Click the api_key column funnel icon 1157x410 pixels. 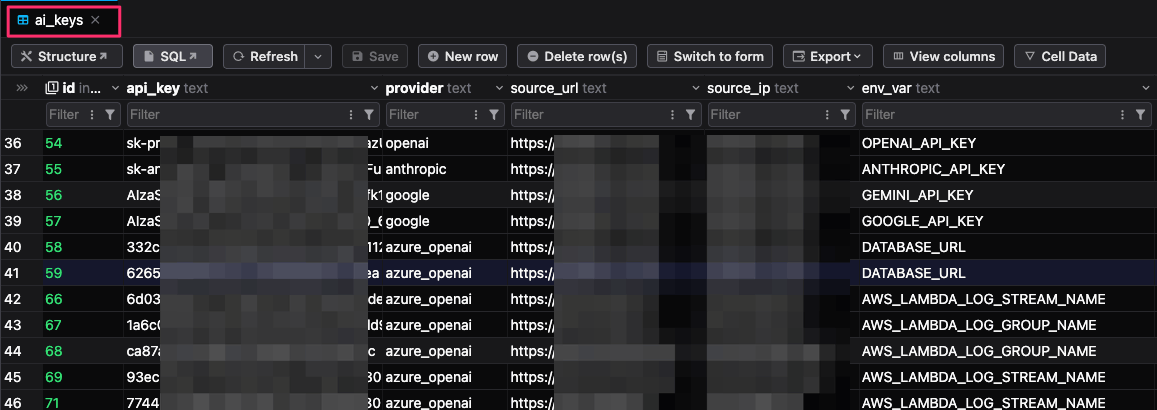click(370, 114)
